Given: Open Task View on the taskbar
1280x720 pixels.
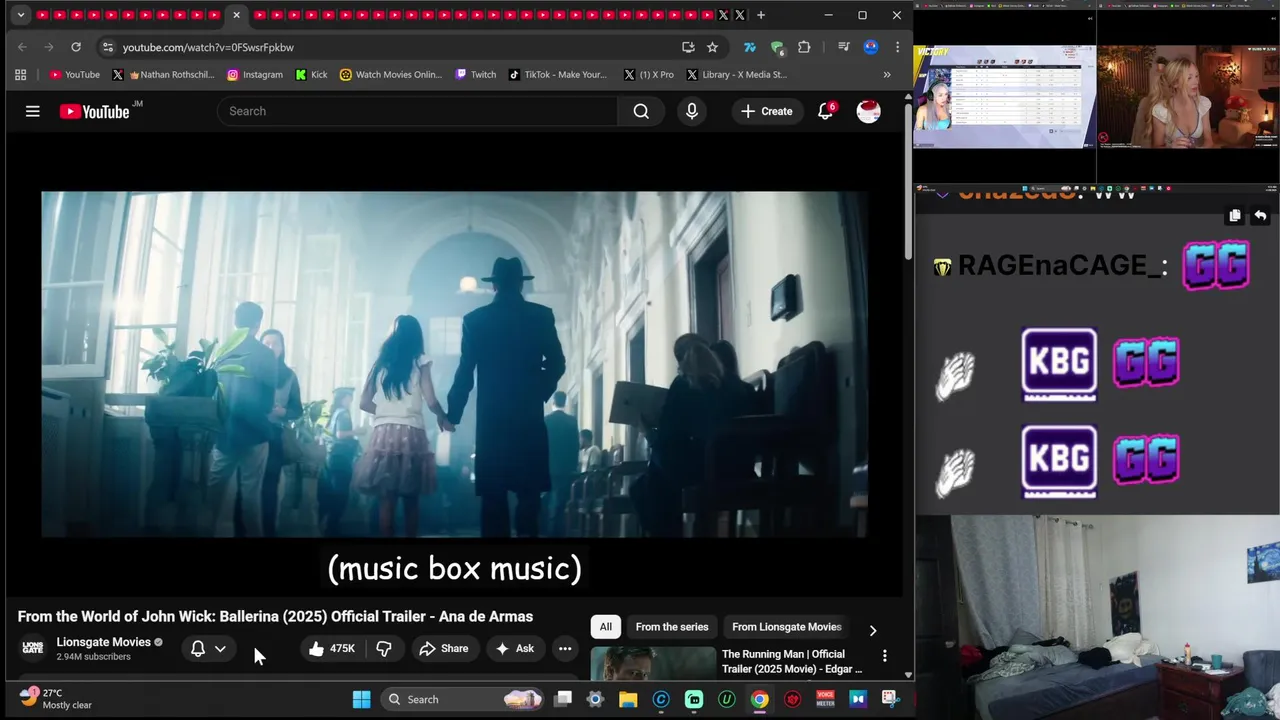Looking at the screenshot, I should [563, 699].
